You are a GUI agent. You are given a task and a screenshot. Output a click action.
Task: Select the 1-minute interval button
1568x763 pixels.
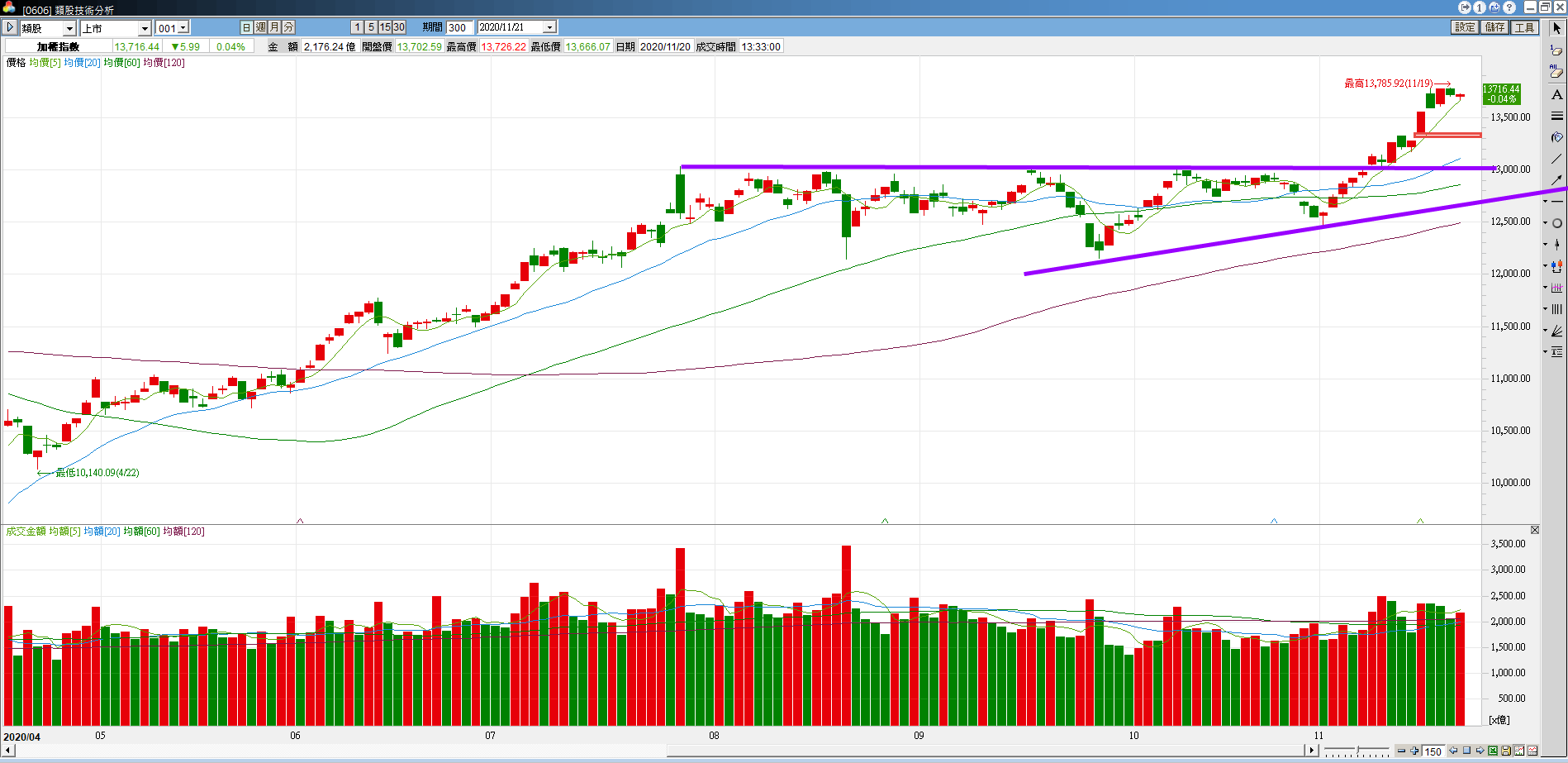[x=357, y=27]
